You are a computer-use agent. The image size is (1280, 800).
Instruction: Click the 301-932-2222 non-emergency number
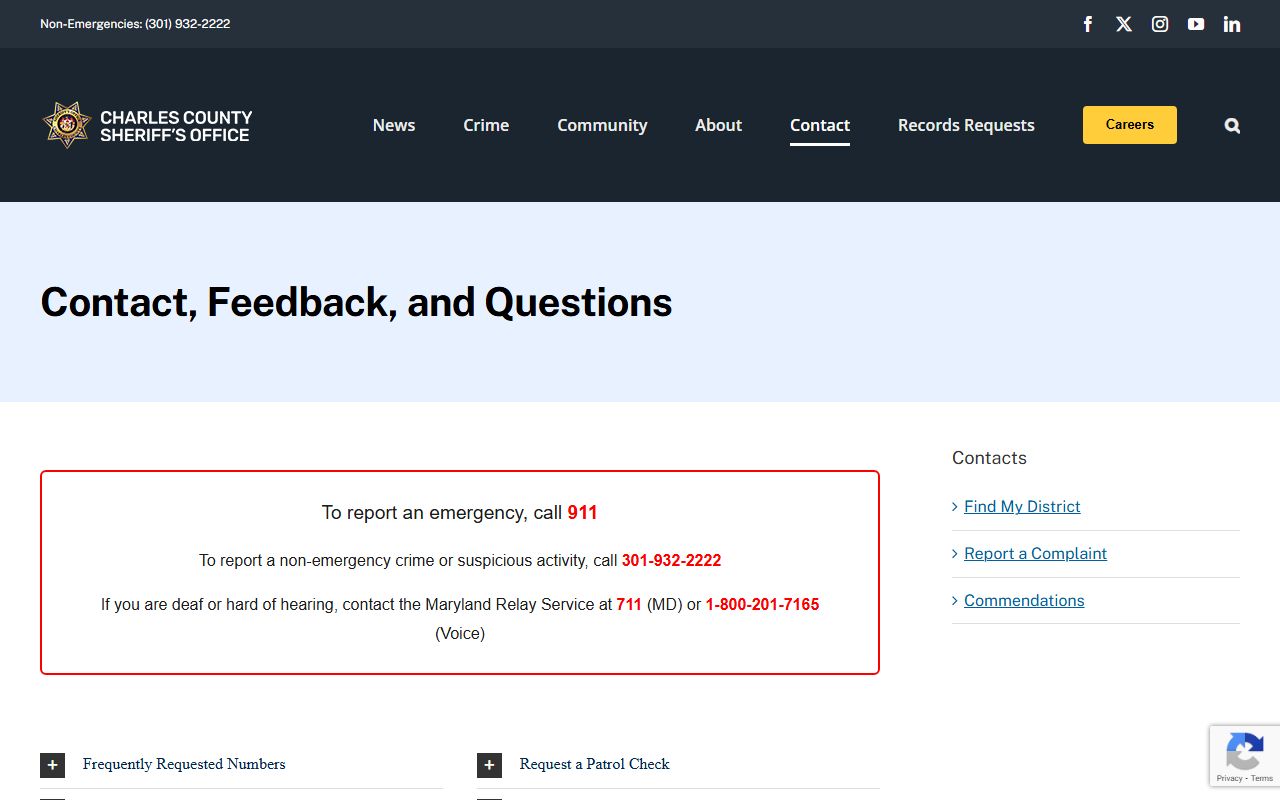tap(671, 561)
